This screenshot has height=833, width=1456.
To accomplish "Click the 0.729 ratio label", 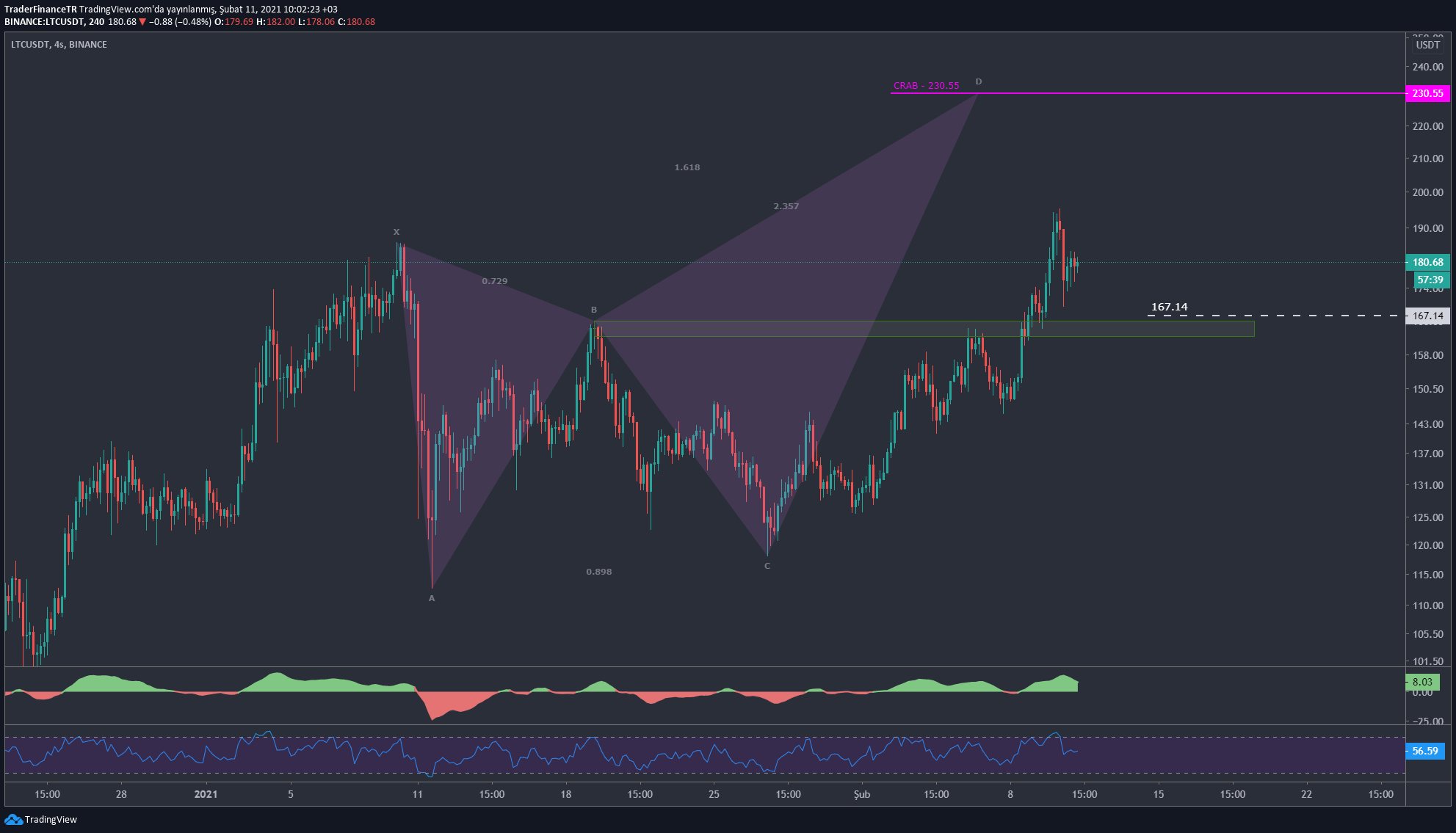I will pyautogui.click(x=495, y=281).
